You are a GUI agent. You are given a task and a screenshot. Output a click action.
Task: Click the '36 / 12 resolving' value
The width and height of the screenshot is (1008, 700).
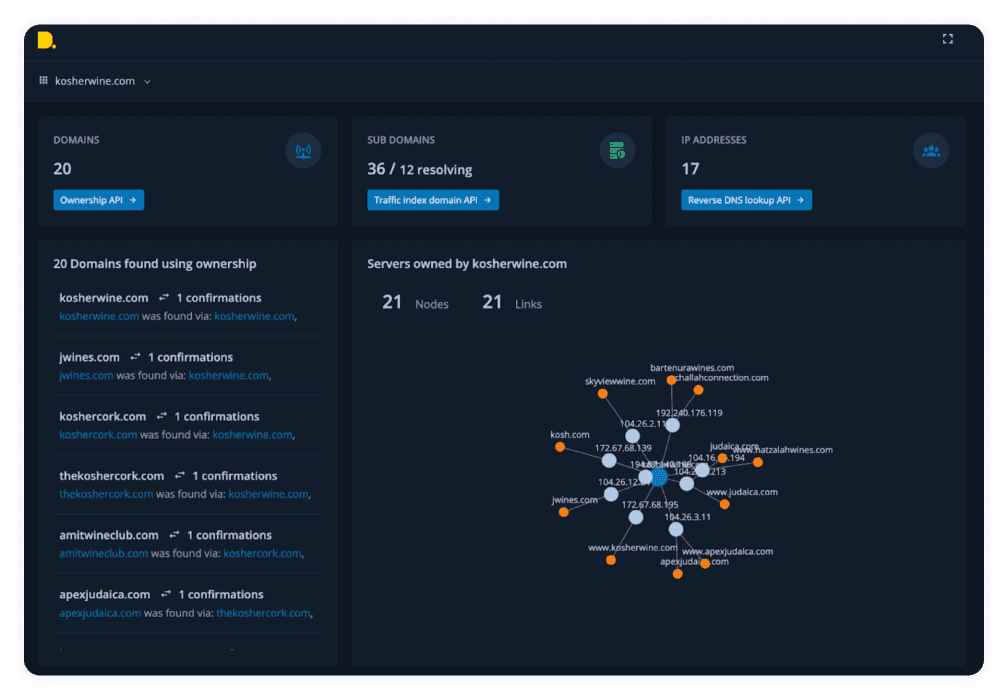(420, 169)
